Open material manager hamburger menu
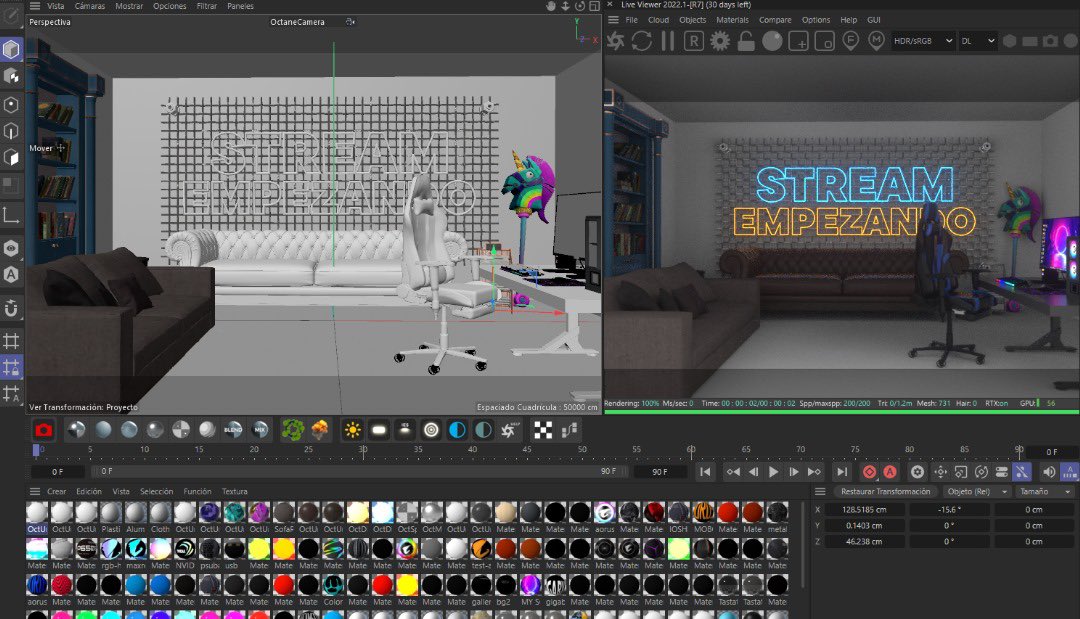The height and width of the screenshot is (619, 1080). [x=34, y=492]
